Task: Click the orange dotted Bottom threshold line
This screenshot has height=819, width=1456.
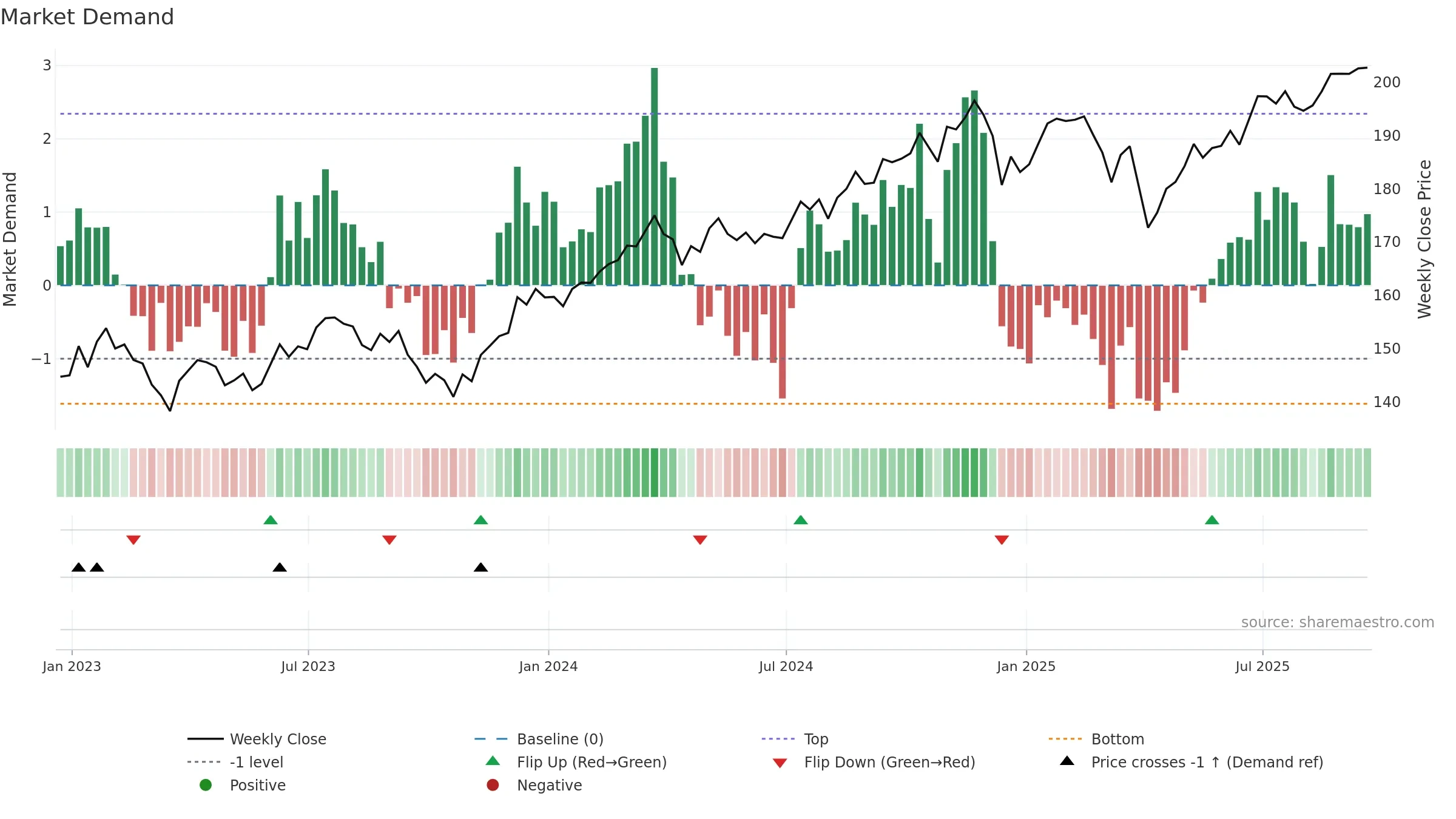Action: point(713,403)
